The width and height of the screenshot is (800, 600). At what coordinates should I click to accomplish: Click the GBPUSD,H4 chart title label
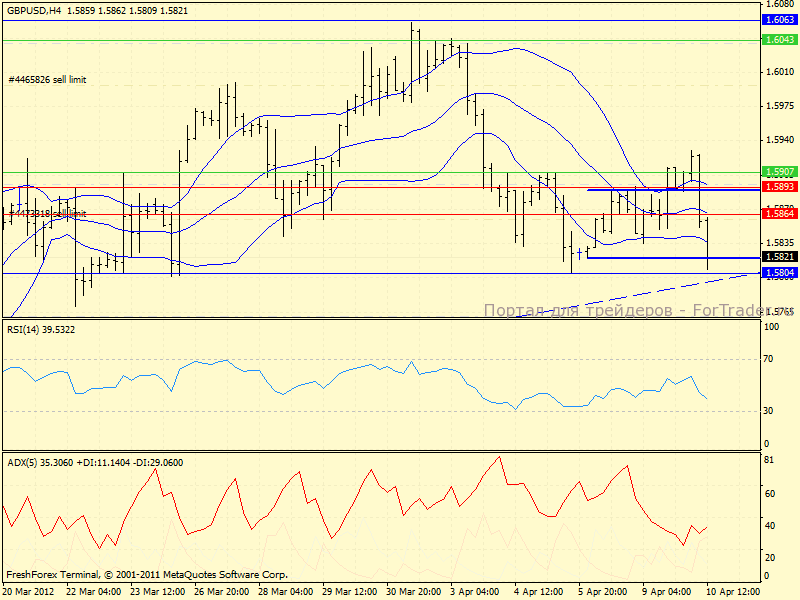coord(33,10)
